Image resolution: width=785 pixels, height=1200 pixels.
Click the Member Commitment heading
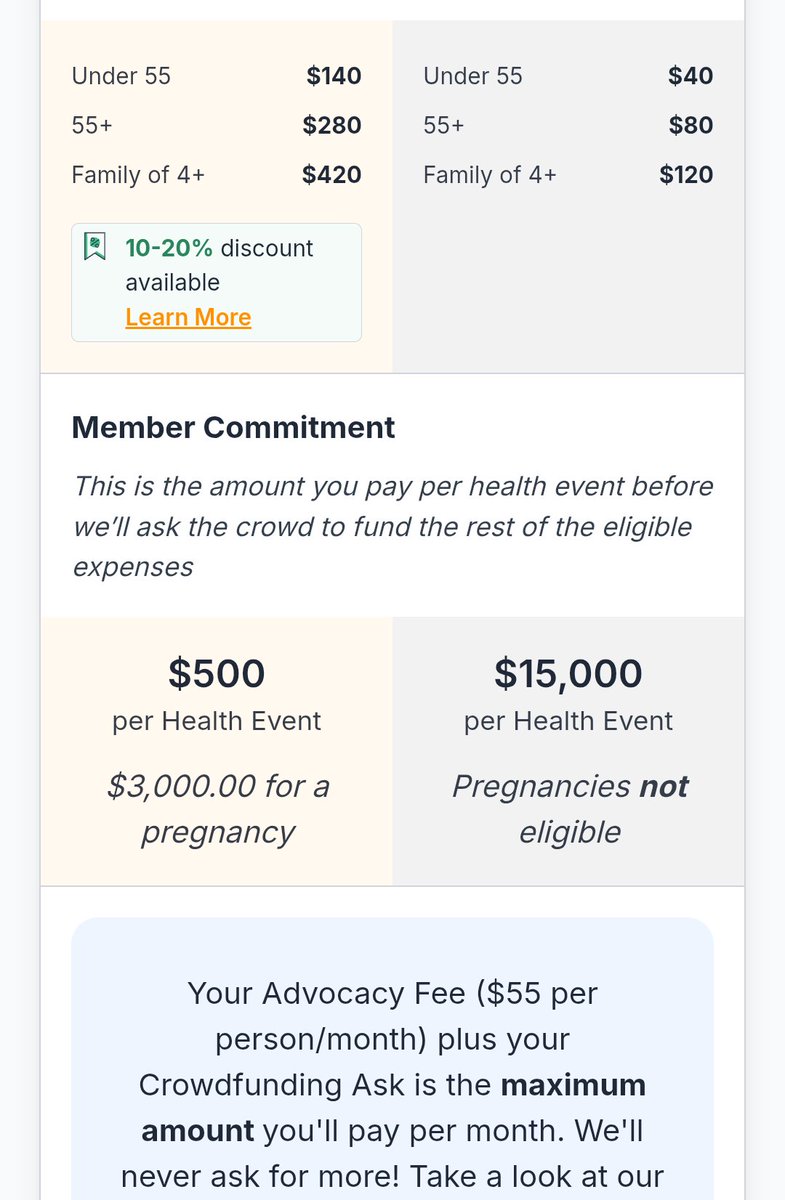tap(233, 427)
